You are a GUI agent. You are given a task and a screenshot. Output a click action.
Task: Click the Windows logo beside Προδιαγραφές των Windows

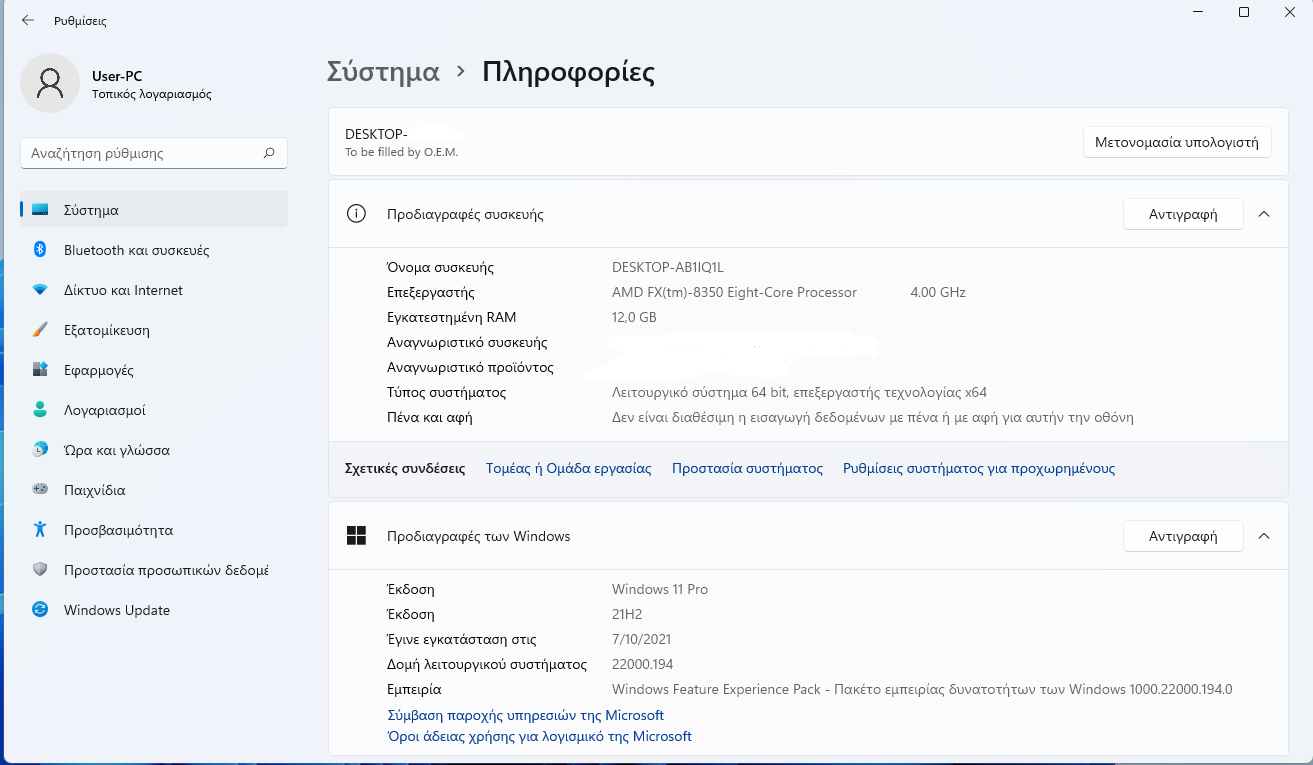(356, 536)
